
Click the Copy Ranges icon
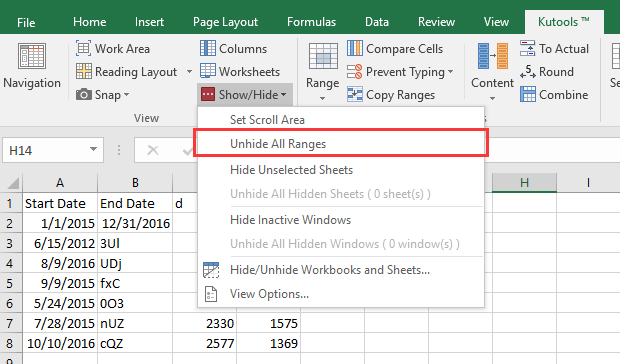tap(355, 94)
